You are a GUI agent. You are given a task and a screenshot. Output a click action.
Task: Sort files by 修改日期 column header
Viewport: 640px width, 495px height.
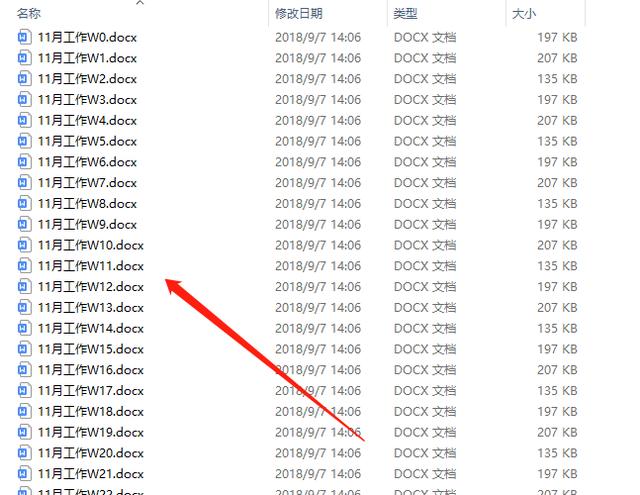[x=299, y=13]
